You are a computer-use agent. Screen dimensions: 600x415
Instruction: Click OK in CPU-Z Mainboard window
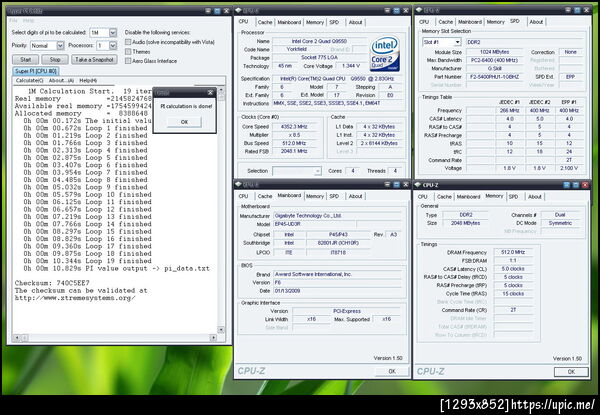click(392, 371)
